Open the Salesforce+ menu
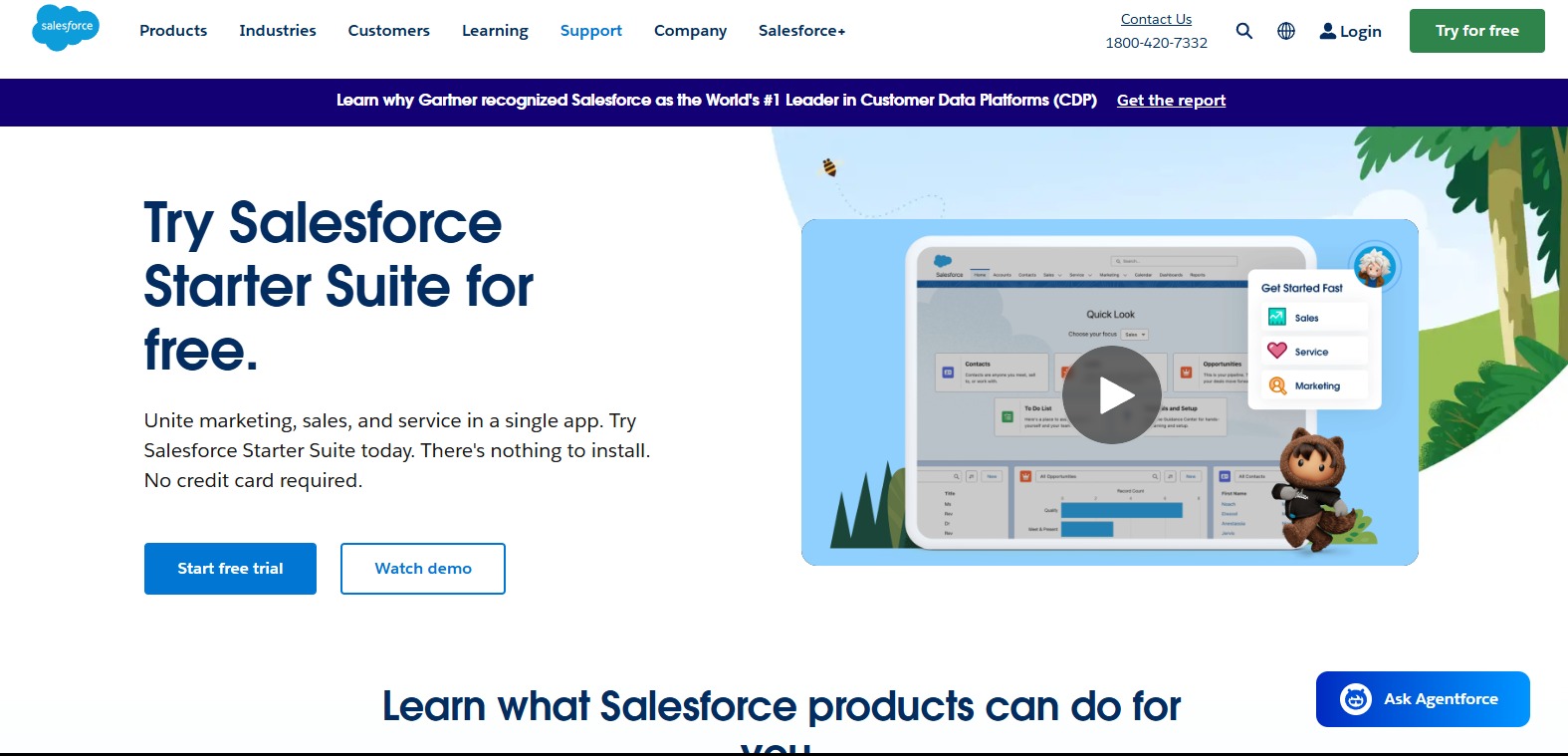The width and height of the screenshot is (1568, 756). (x=802, y=31)
